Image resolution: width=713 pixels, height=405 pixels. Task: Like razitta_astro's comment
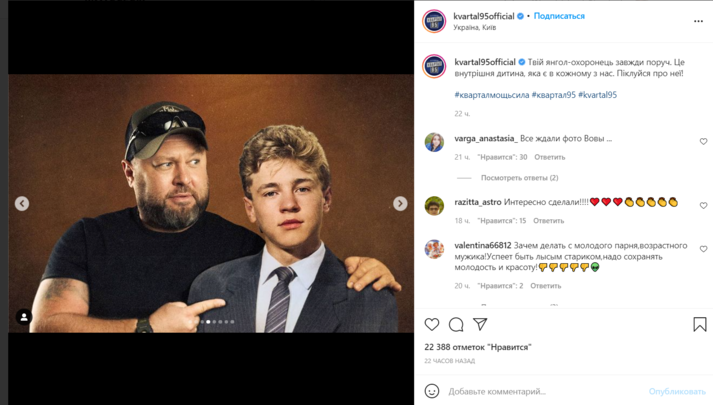click(x=703, y=206)
